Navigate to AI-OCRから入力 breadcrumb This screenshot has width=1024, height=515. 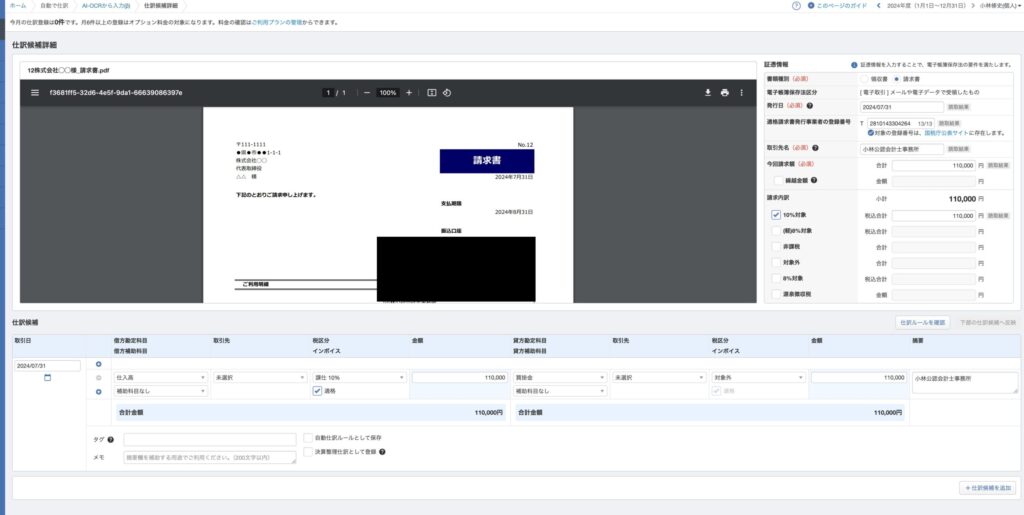pyautogui.click(x=111, y=6)
